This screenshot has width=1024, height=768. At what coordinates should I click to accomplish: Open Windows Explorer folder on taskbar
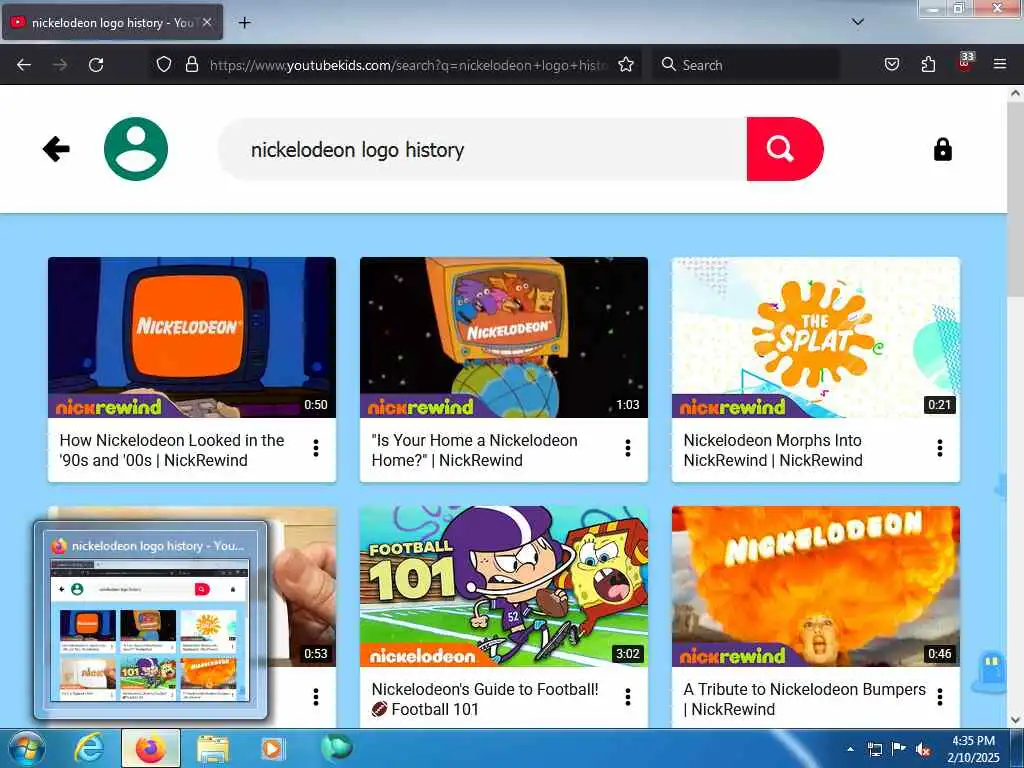[x=213, y=748]
